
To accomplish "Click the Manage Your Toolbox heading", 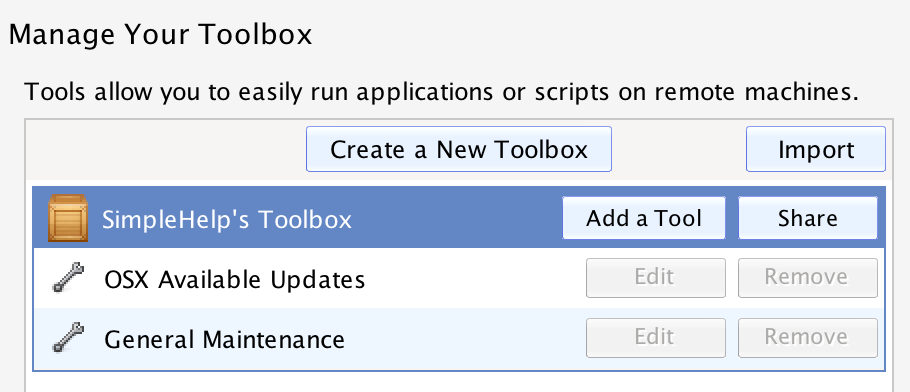I will (160, 35).
